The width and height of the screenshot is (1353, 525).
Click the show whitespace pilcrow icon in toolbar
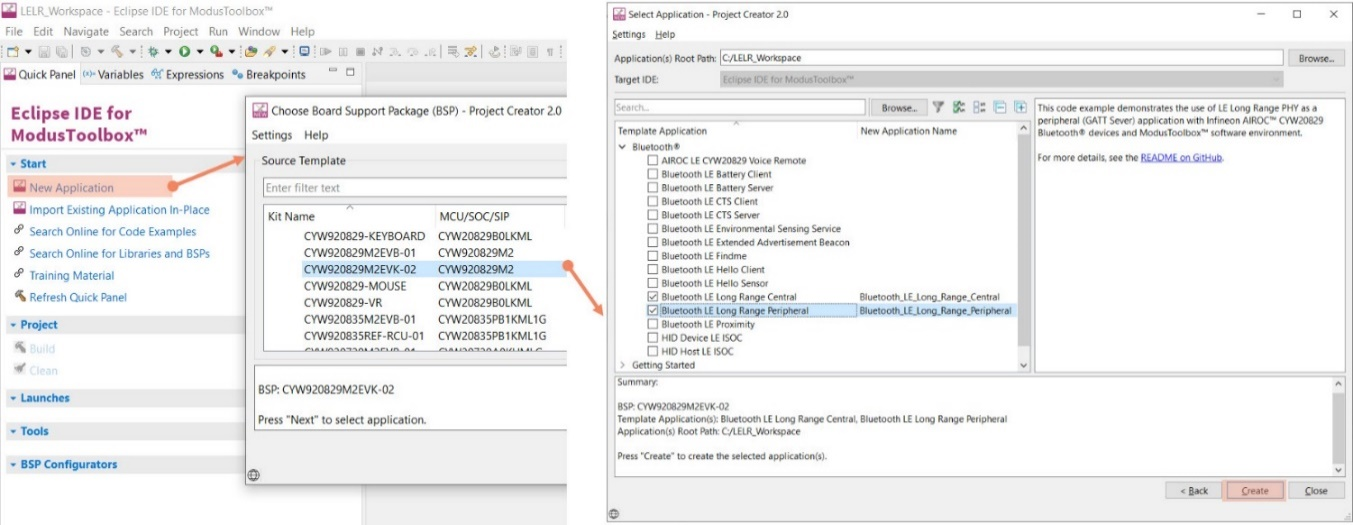tap(549, 51)
